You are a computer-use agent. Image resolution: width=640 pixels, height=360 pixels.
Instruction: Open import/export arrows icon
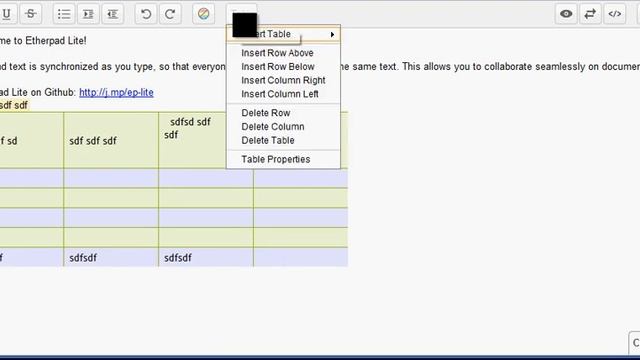click(x=590, y=14)
